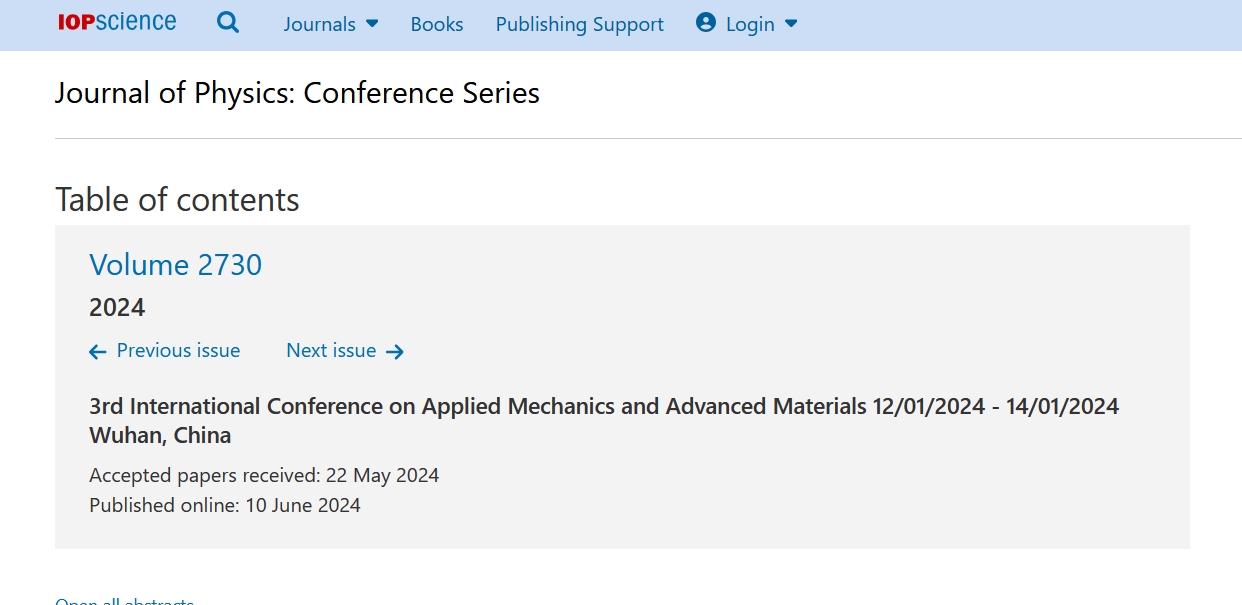This screenshot has height=605, width=1242.
Task: Open the Volume 2730 link
Action: [x=176, y=264]
